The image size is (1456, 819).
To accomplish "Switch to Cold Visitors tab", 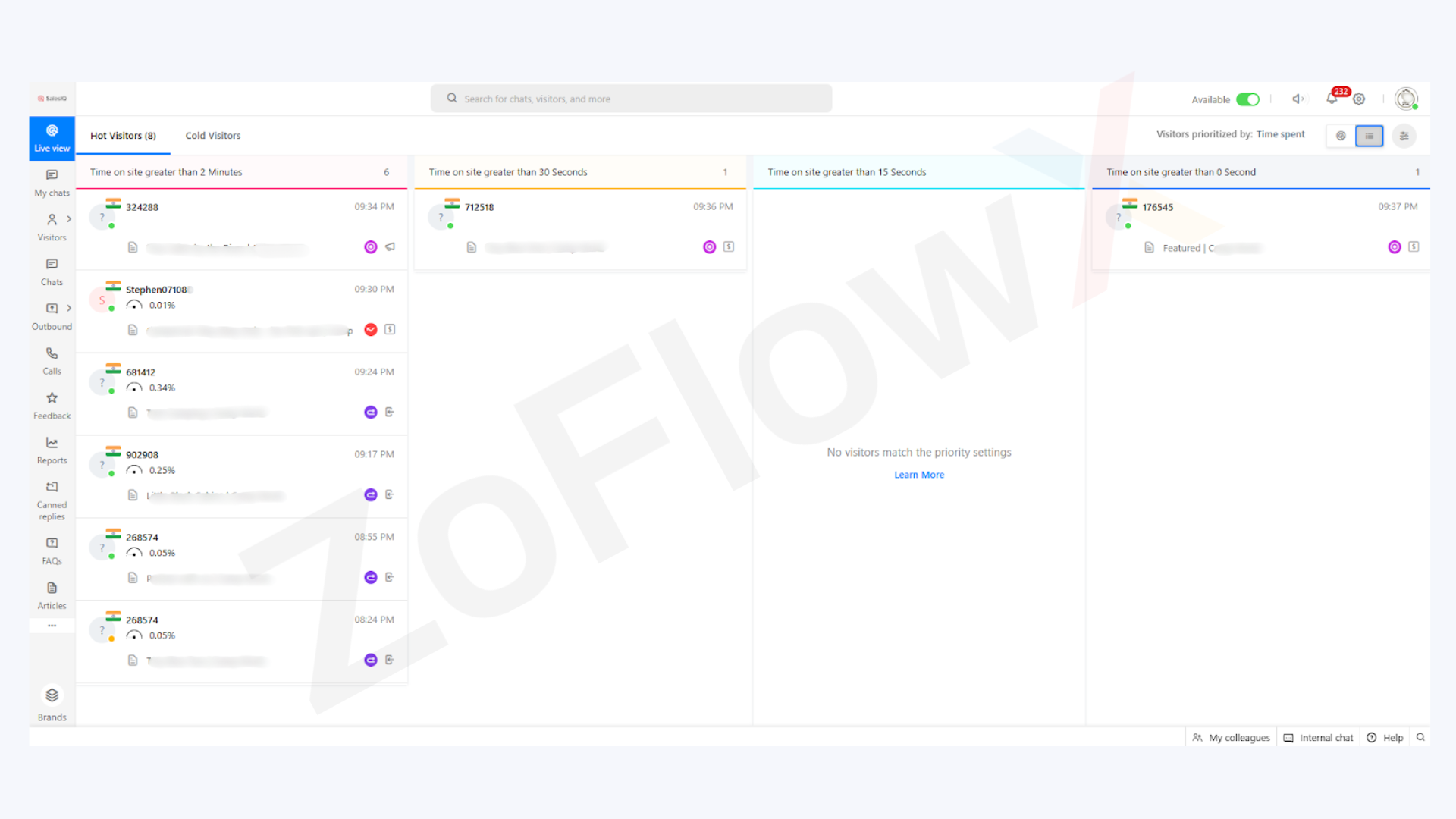I will tap(212, 136).
